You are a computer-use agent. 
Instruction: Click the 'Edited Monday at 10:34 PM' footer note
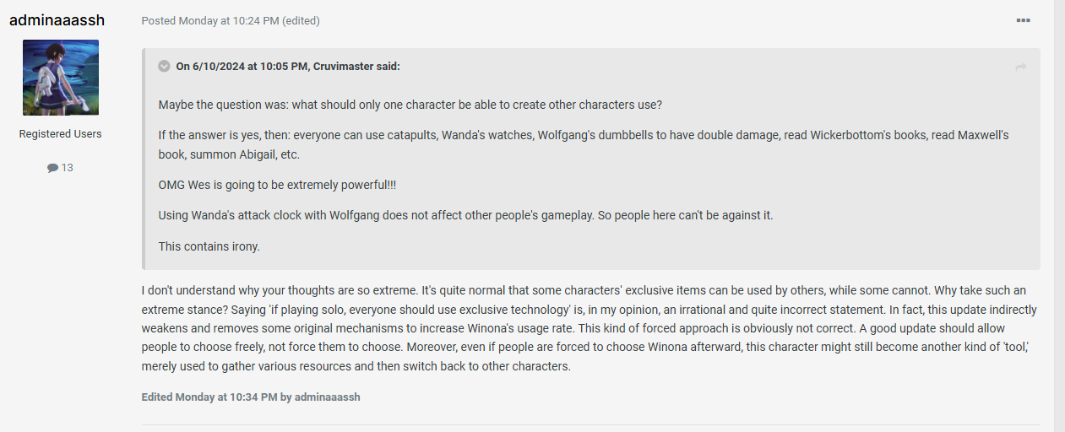pos(250,397)
